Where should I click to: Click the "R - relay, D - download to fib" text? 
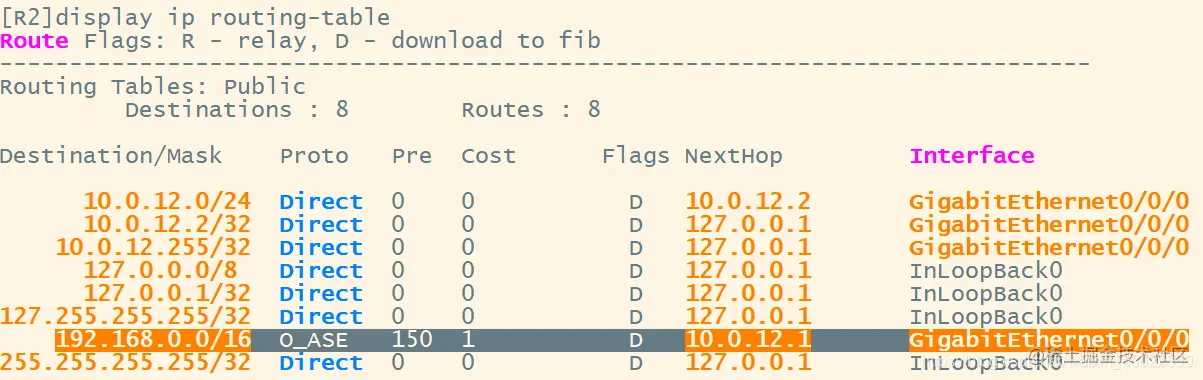tap(391, 41)
